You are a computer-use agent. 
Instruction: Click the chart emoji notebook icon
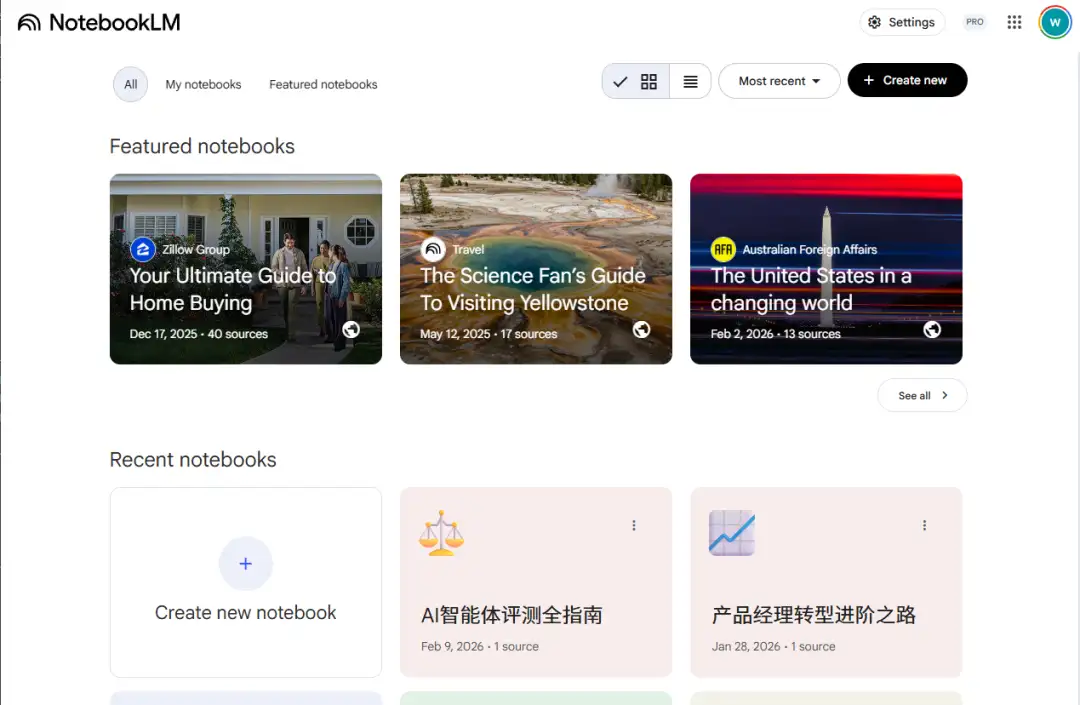point(732,533)
